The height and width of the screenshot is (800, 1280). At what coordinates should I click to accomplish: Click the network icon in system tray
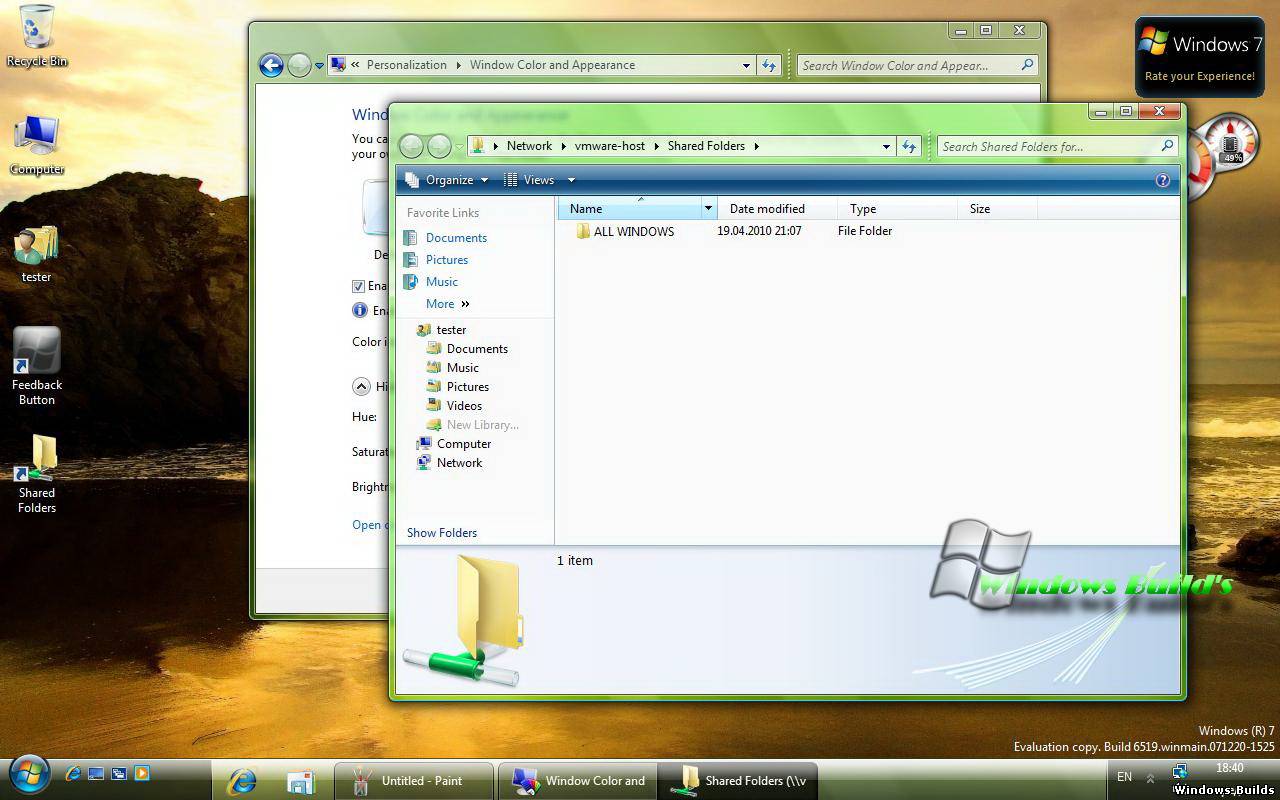pyautogui.click(x=1180, y=771)
